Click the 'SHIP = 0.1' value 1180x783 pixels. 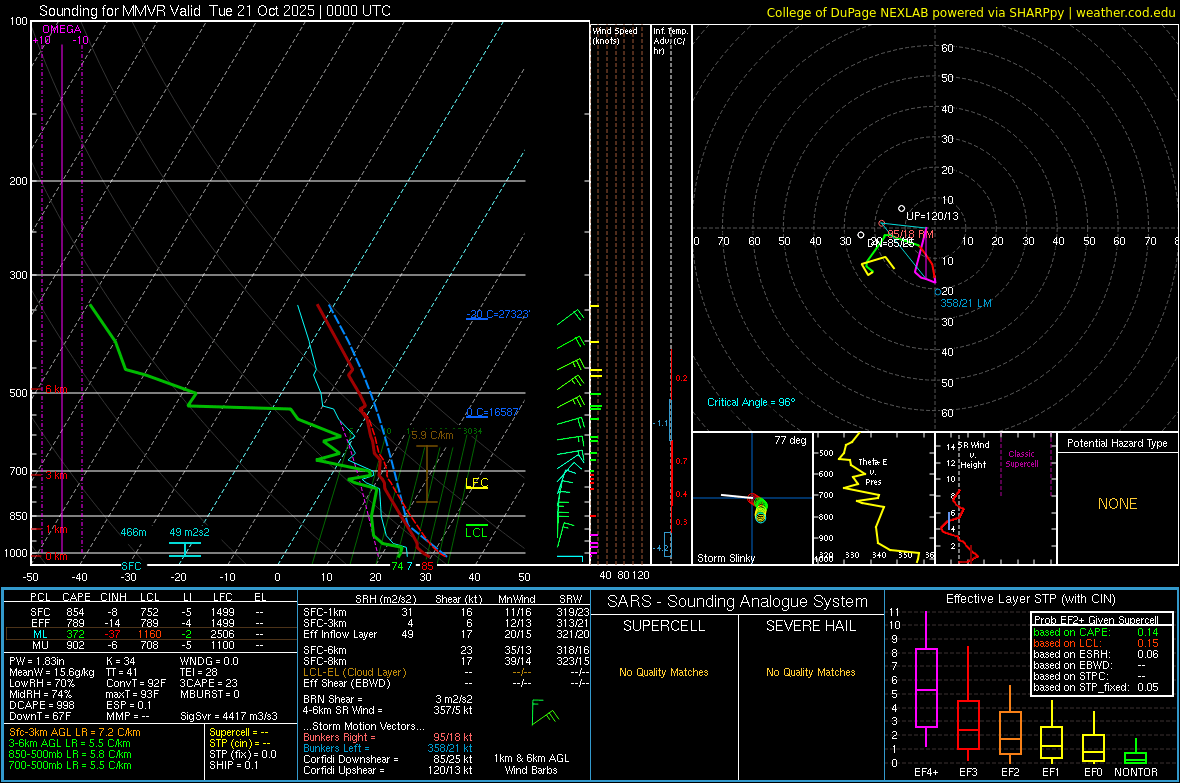233,765
